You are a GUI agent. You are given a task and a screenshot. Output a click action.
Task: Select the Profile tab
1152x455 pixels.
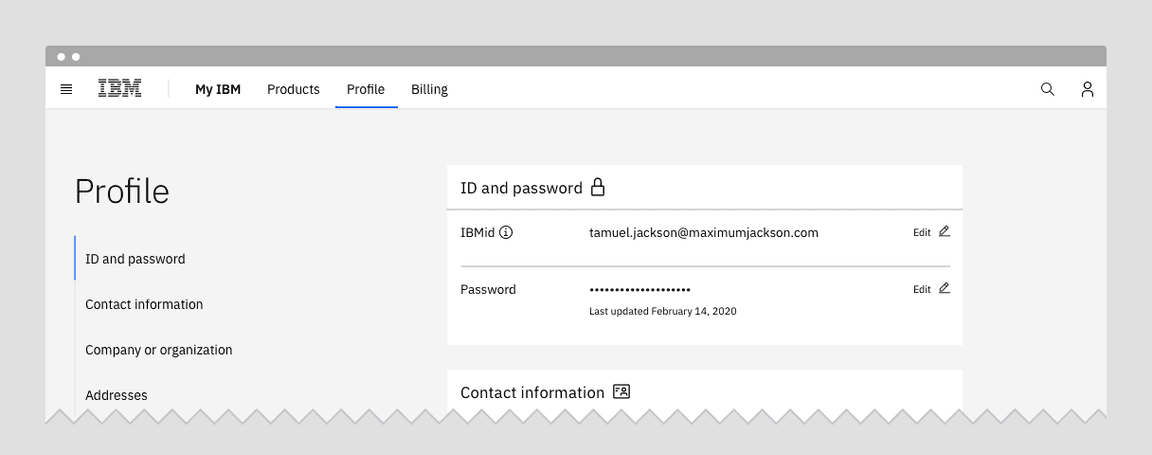366,90
